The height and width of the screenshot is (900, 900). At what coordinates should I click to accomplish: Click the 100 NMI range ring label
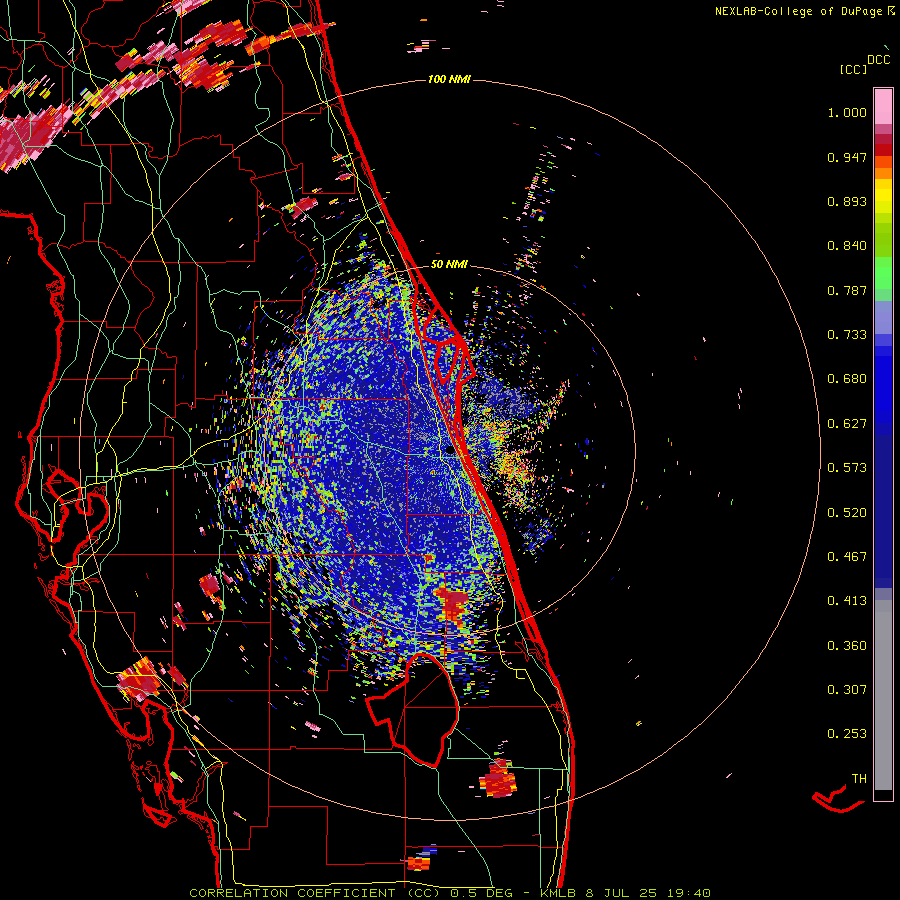[449, 79]
